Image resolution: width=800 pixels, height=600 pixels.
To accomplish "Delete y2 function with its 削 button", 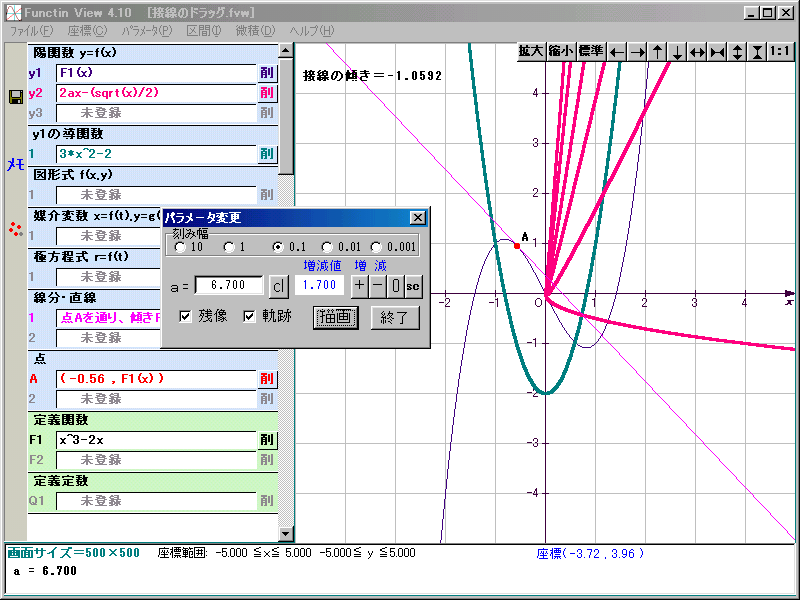I will (x=267, y=93).
